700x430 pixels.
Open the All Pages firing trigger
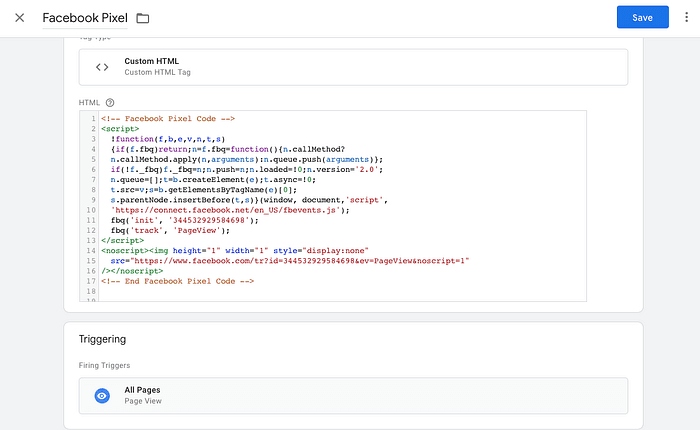tap(353, 396)
